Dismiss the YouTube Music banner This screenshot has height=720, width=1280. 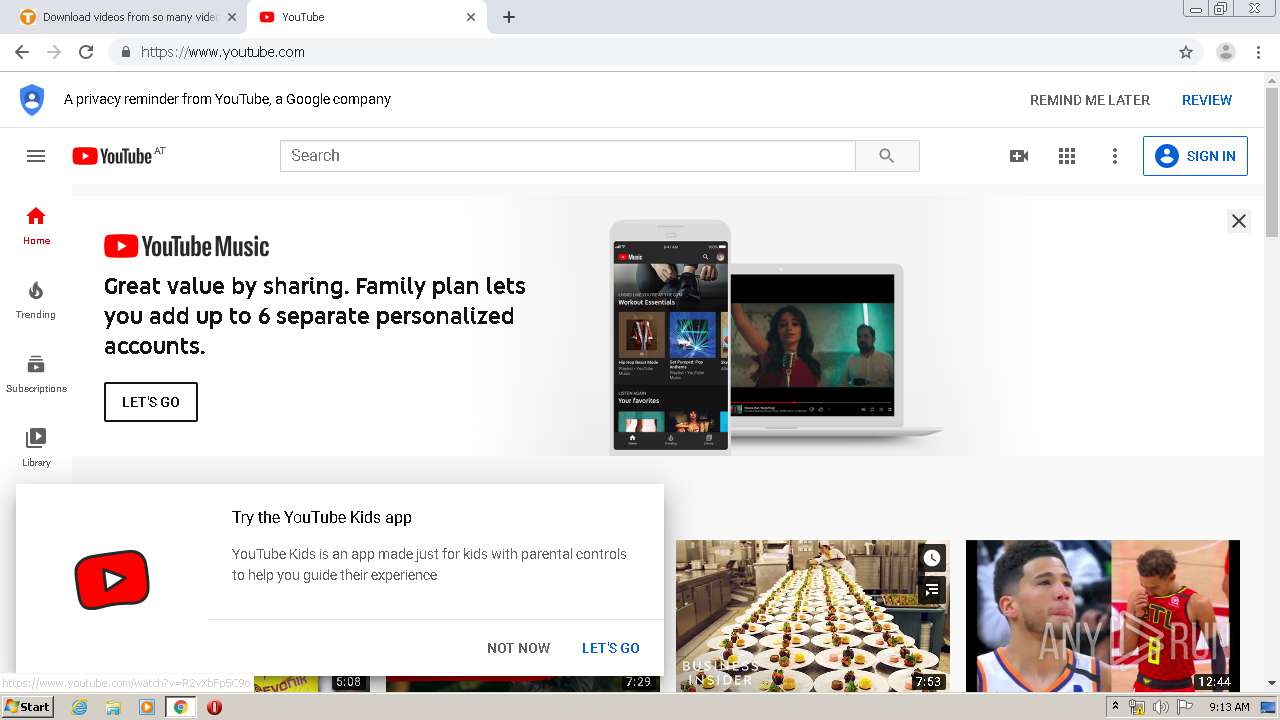point(1239,221)
